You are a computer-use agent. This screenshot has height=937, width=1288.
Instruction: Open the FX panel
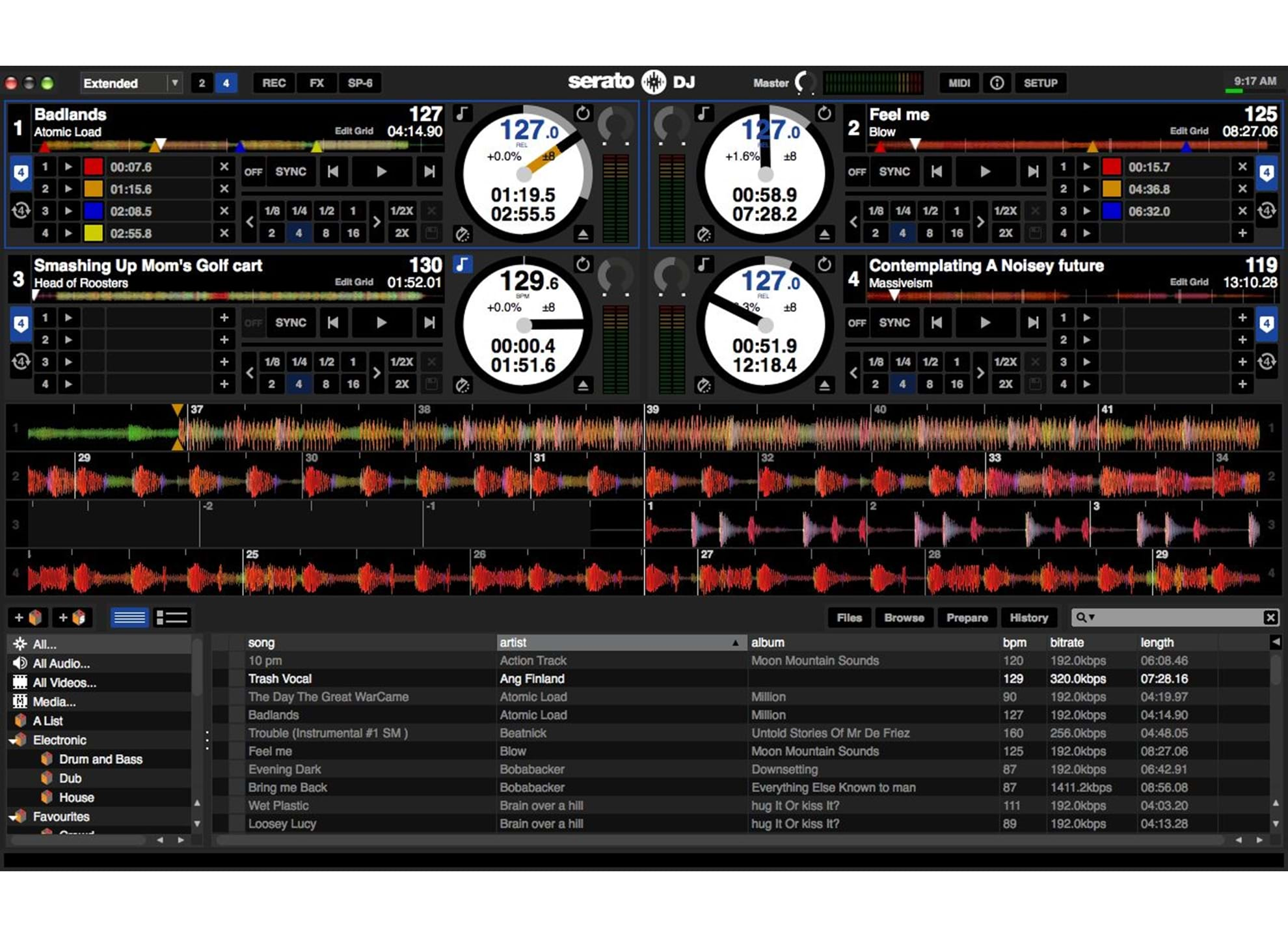[317, 83]
